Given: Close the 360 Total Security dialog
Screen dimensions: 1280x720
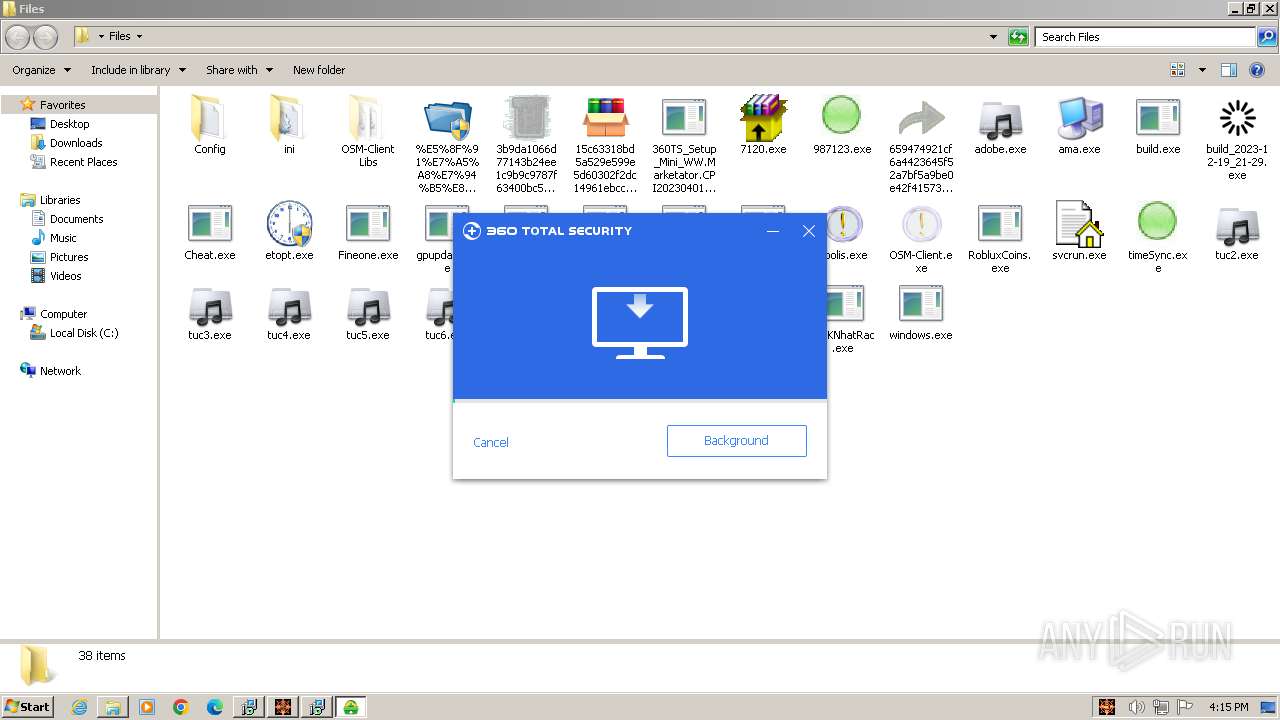Looking at the screenshot, I should [x=809, y=231].
